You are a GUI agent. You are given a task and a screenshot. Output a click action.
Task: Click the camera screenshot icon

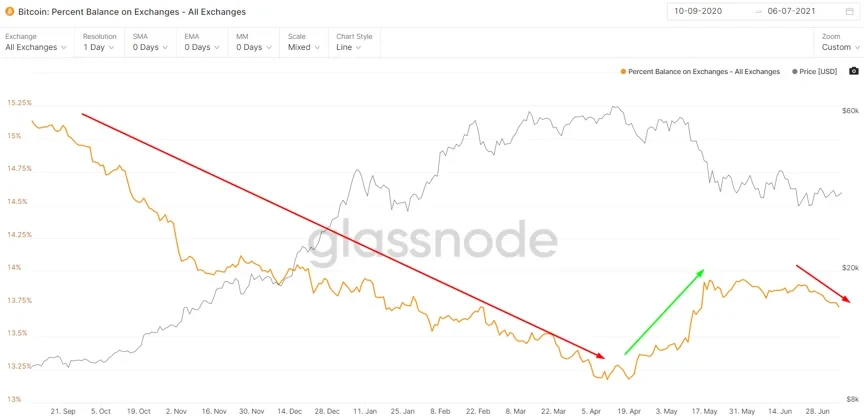(853, 71)
